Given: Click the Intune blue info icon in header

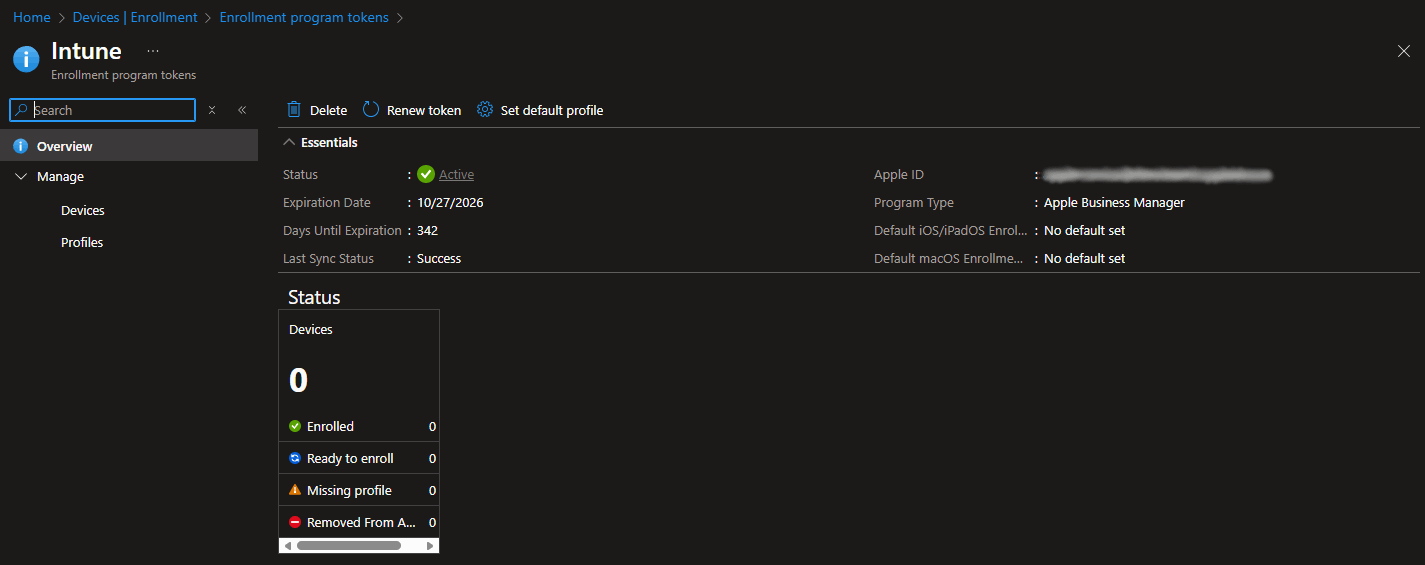Looking at the screenshot, I should pos(26,59).
